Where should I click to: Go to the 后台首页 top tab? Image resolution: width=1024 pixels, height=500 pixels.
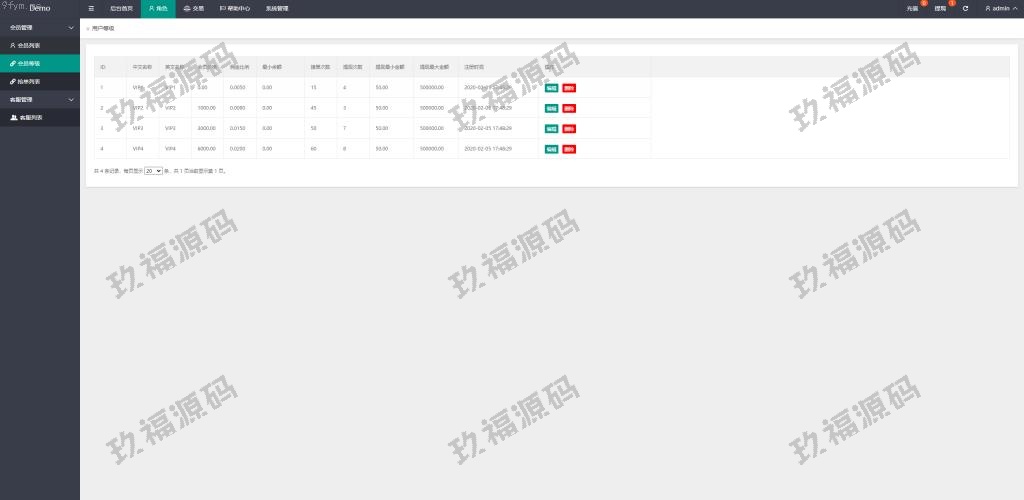pos(121,8)
